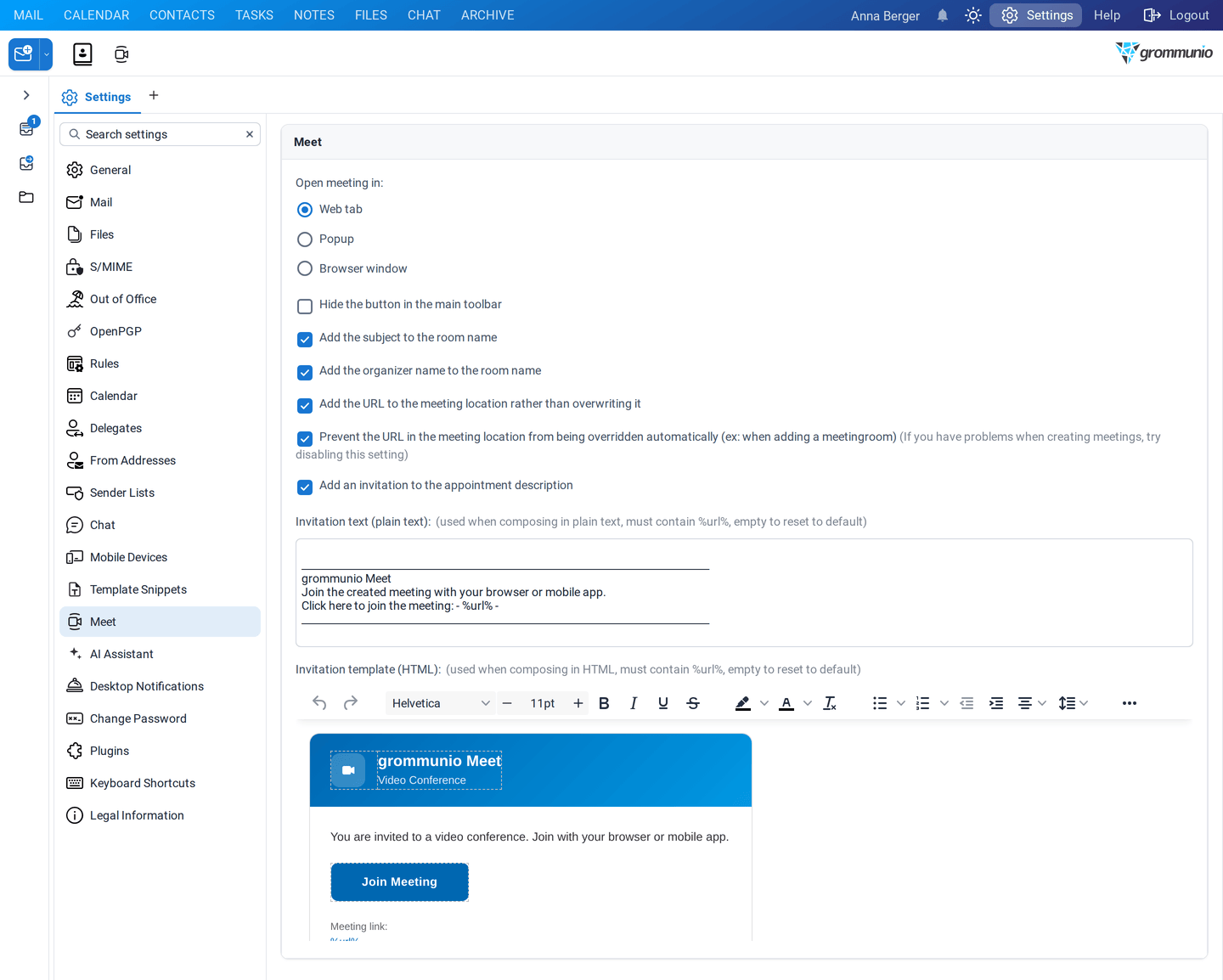Uncheck Add an invitation to appointment description
The height and width of the screenshot is (980, 1223).
point(305,487)
